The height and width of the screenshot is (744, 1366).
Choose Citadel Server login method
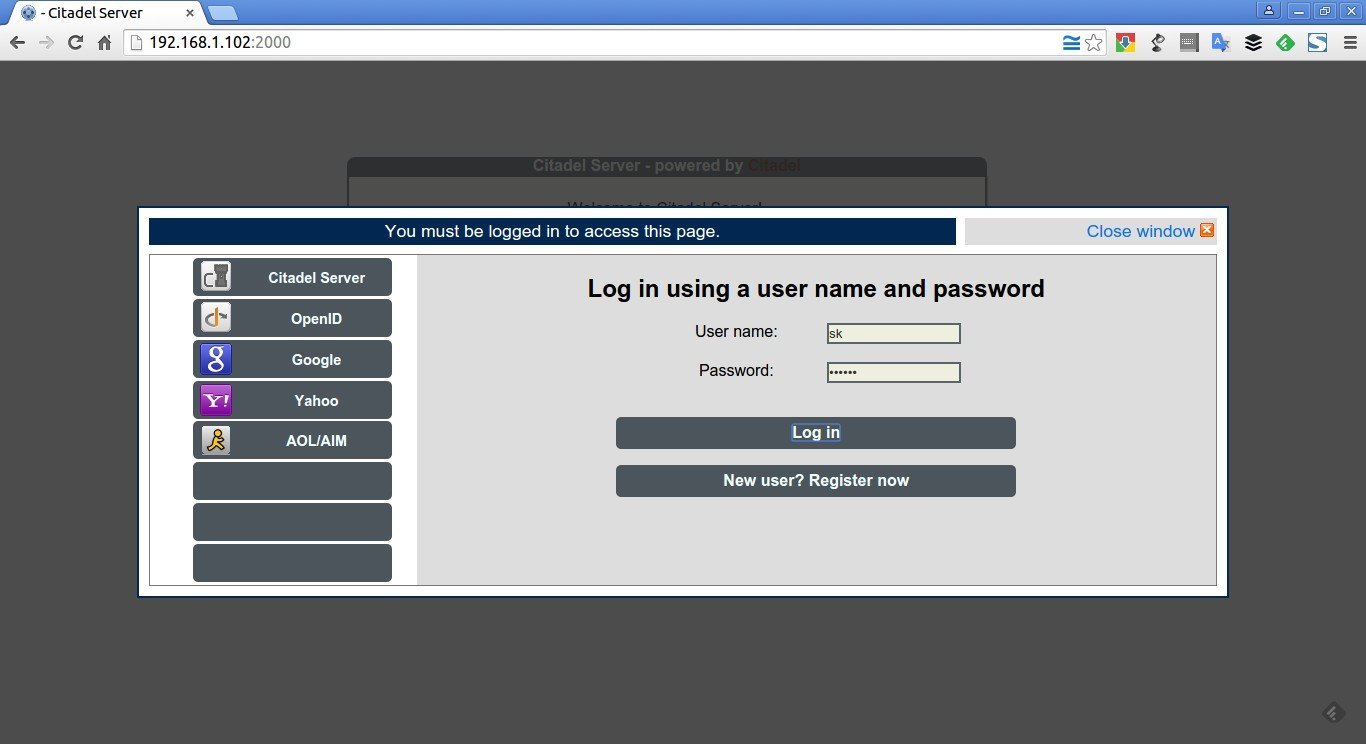292,277
